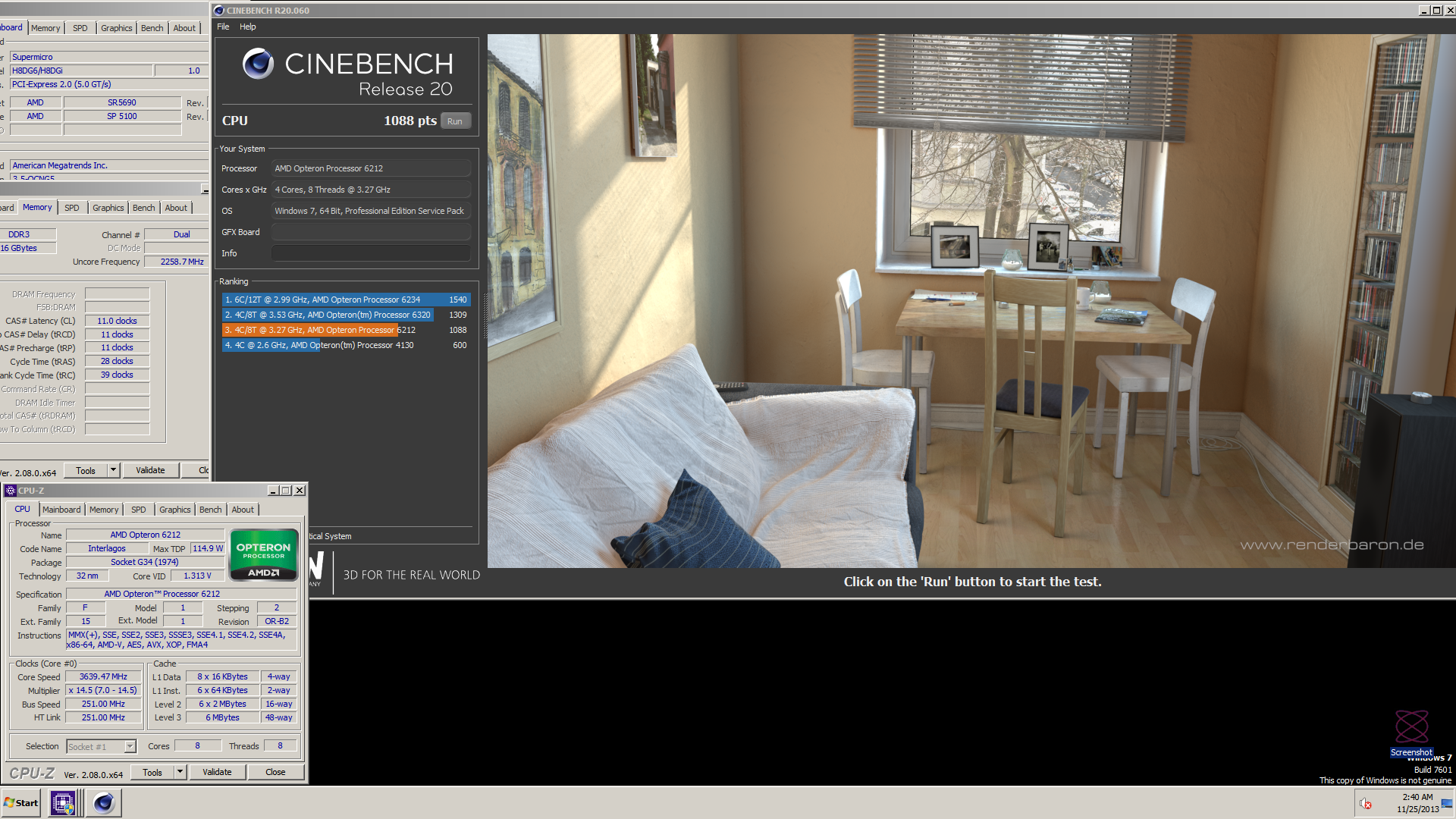The width and height of the screenshot is (1456, 819).
Task: Click the Screenshot desktop icon
Action: coord(1411,733)
